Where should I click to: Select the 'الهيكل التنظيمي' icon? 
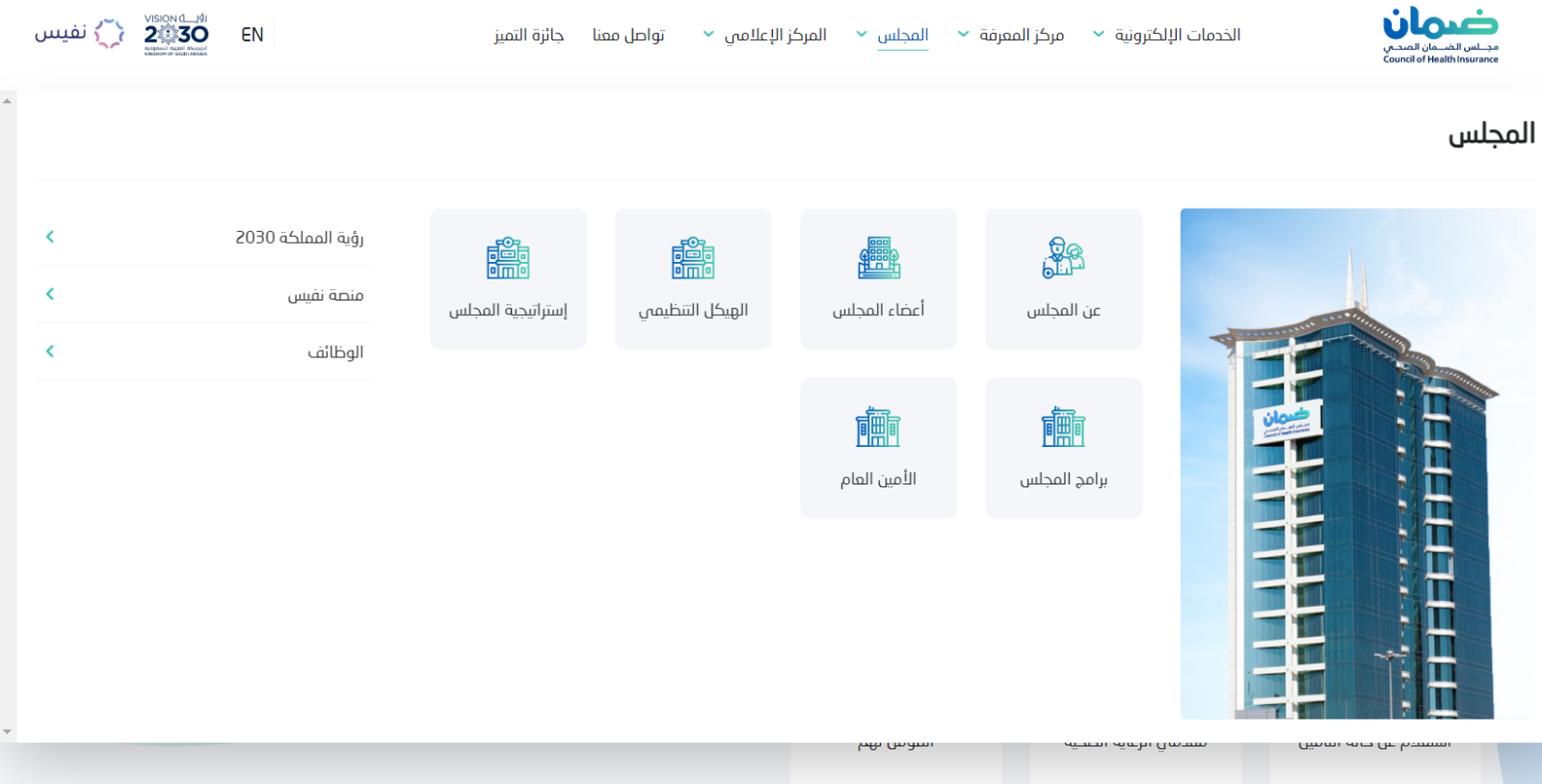(693, 258)
